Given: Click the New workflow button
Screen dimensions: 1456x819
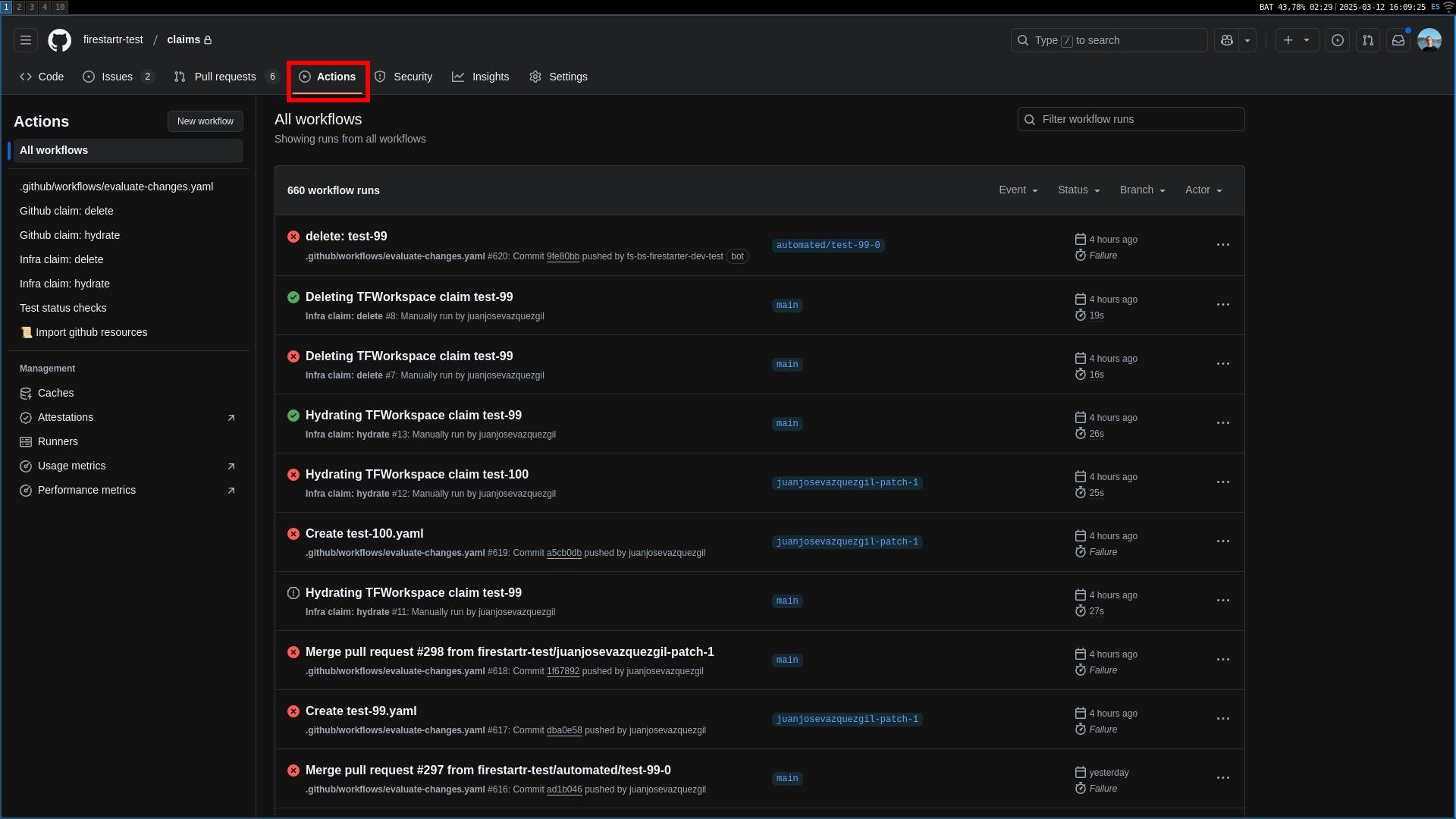Looking at the screenshot, I should [205, 121].
